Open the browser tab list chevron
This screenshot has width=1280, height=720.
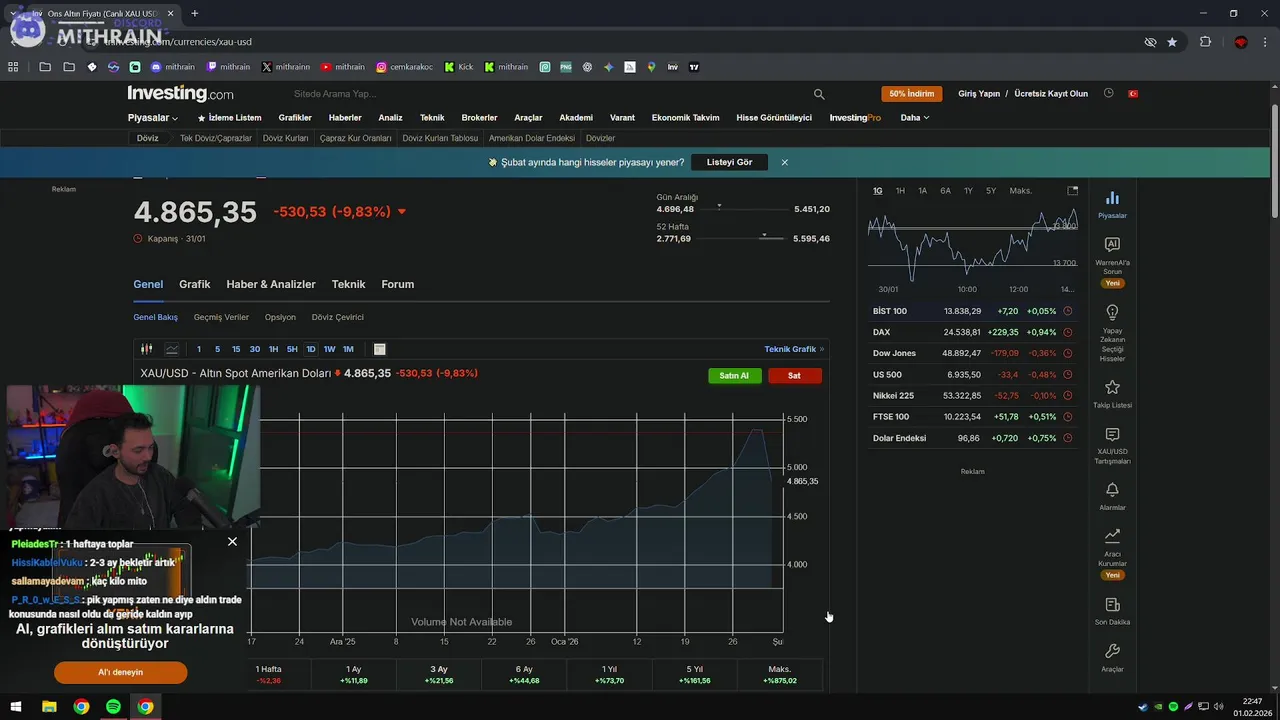pyautogui.click(x=13, y=13)
